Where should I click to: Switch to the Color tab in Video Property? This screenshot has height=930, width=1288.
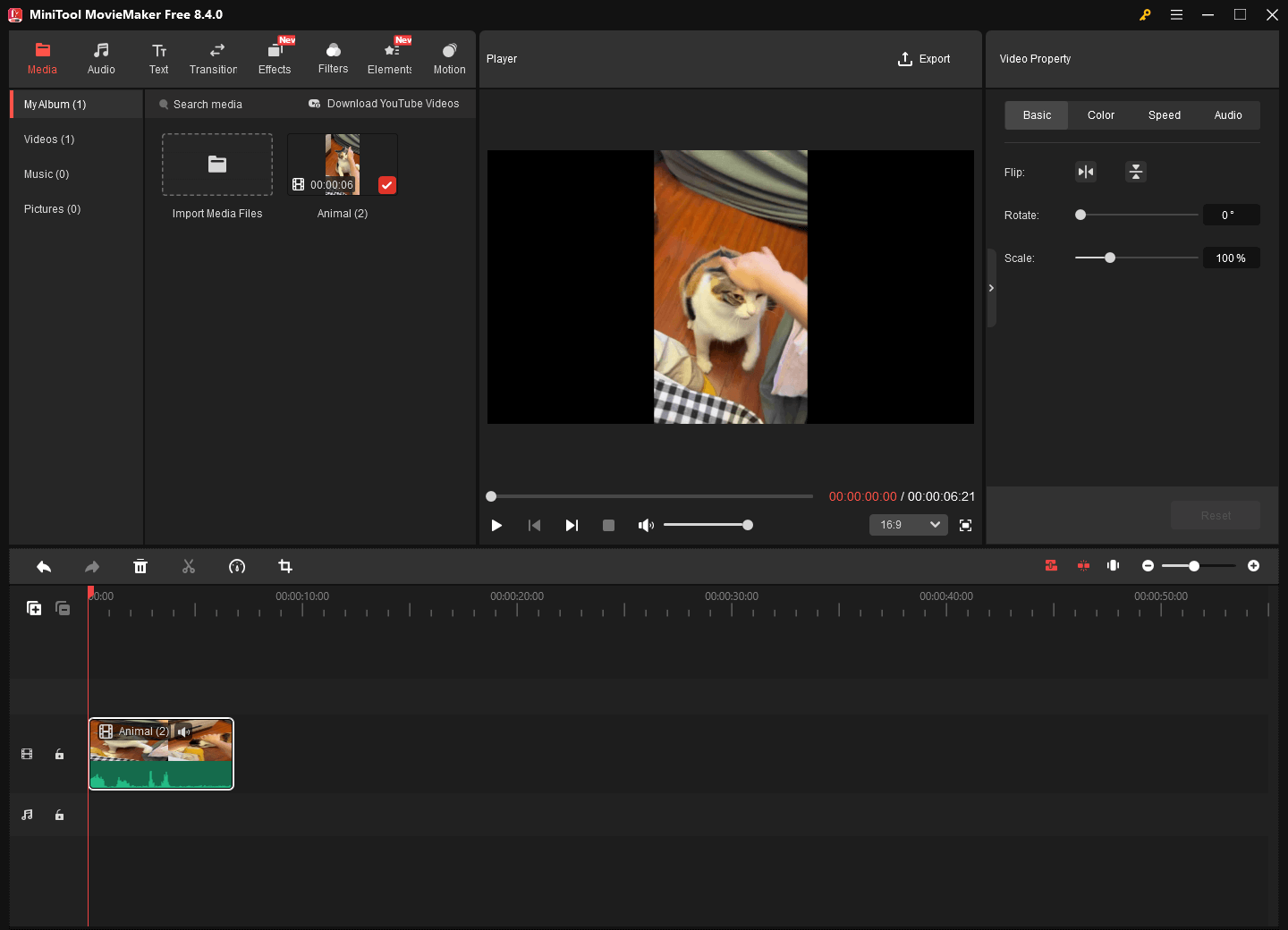[x=1100, y=114]
